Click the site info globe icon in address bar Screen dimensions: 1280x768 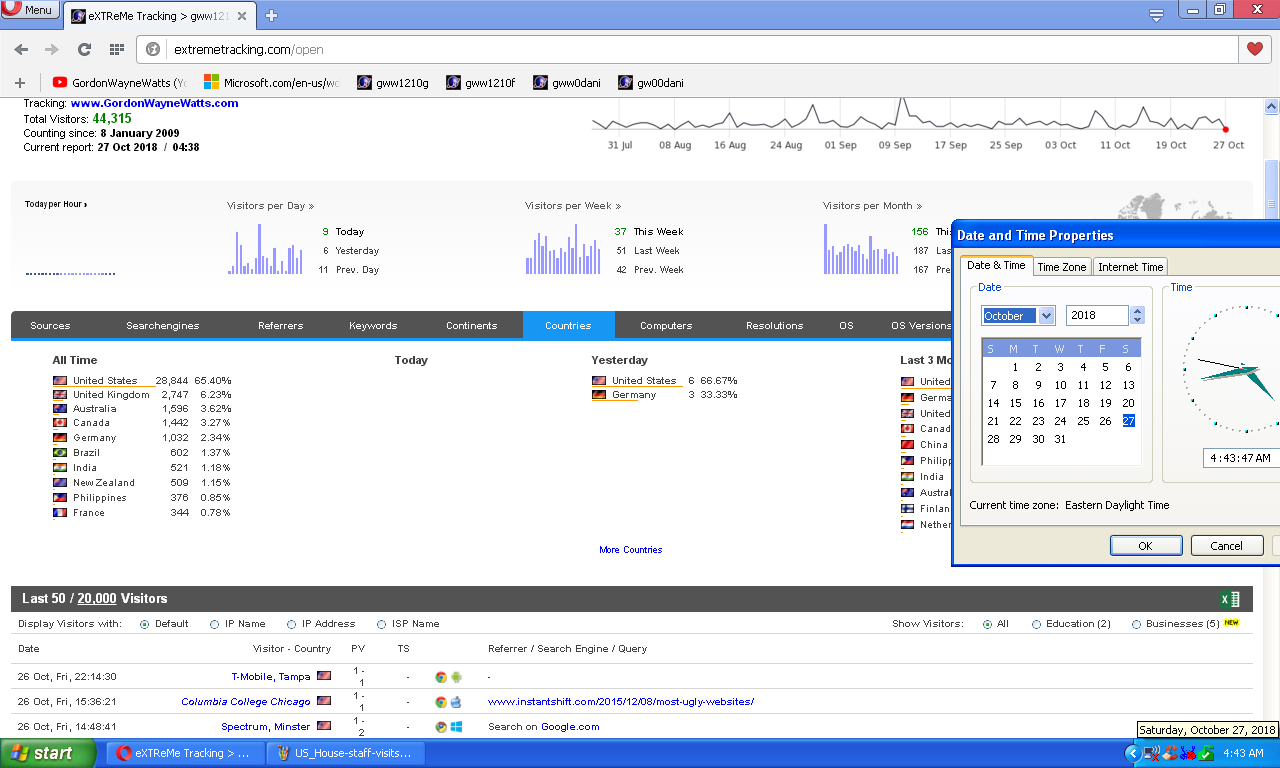click(x=154, y=49)
